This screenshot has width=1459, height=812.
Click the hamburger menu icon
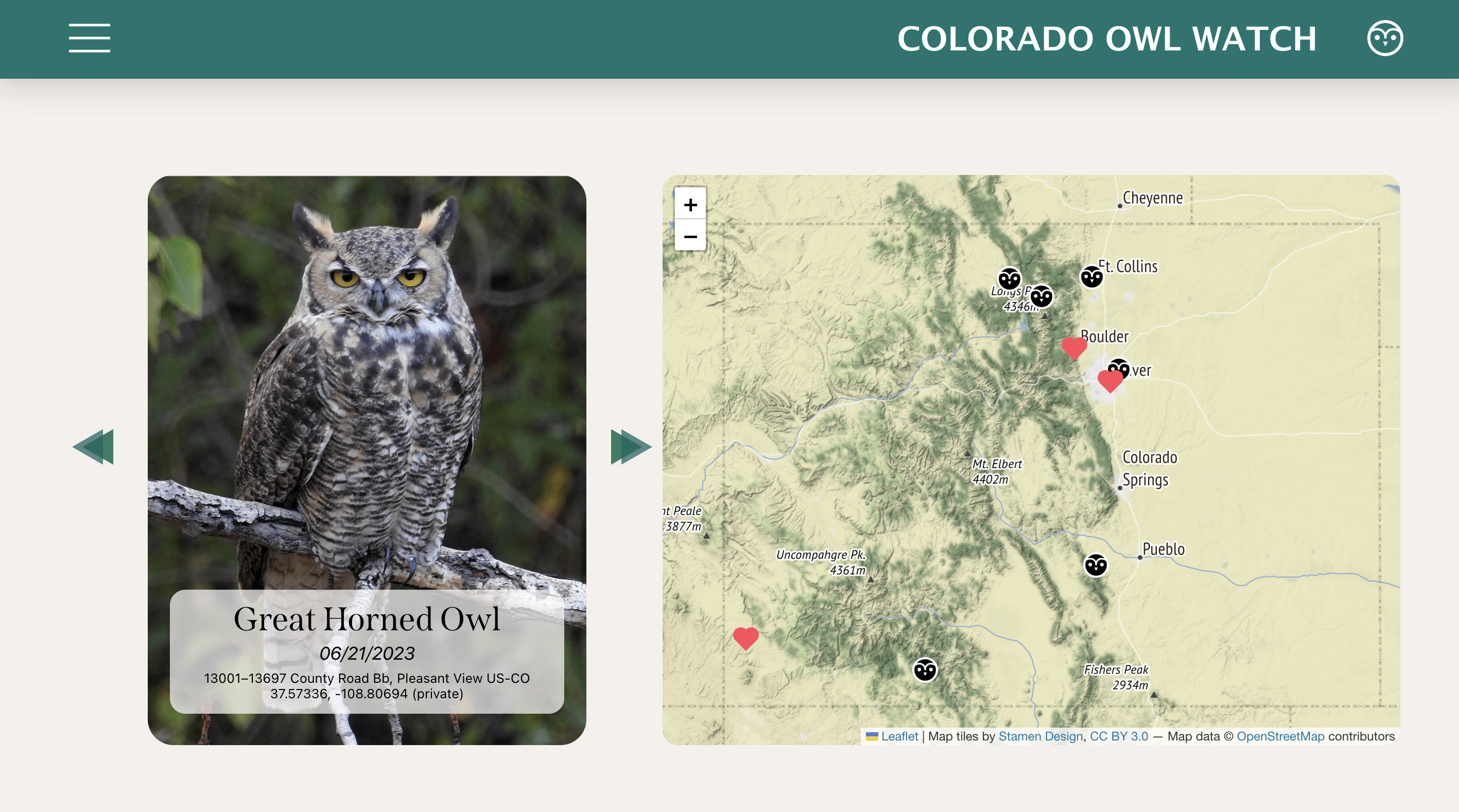89,37
